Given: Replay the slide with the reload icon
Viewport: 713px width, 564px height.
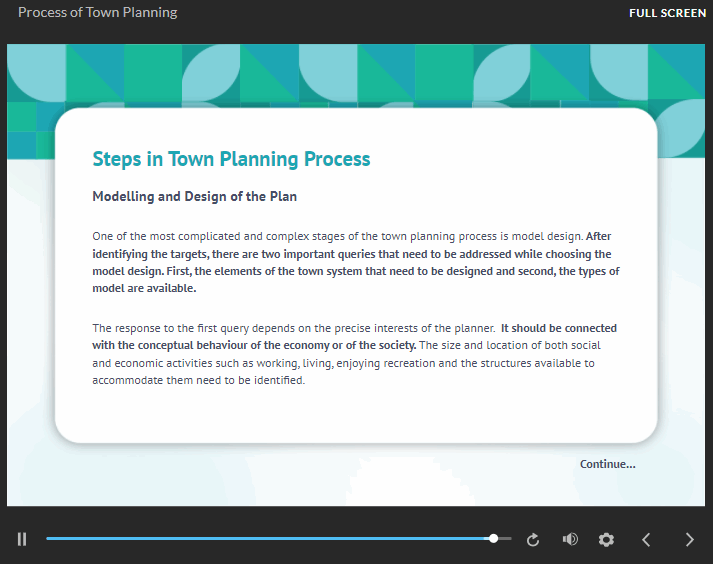Looking at the screenshot, I should point(533,539).
